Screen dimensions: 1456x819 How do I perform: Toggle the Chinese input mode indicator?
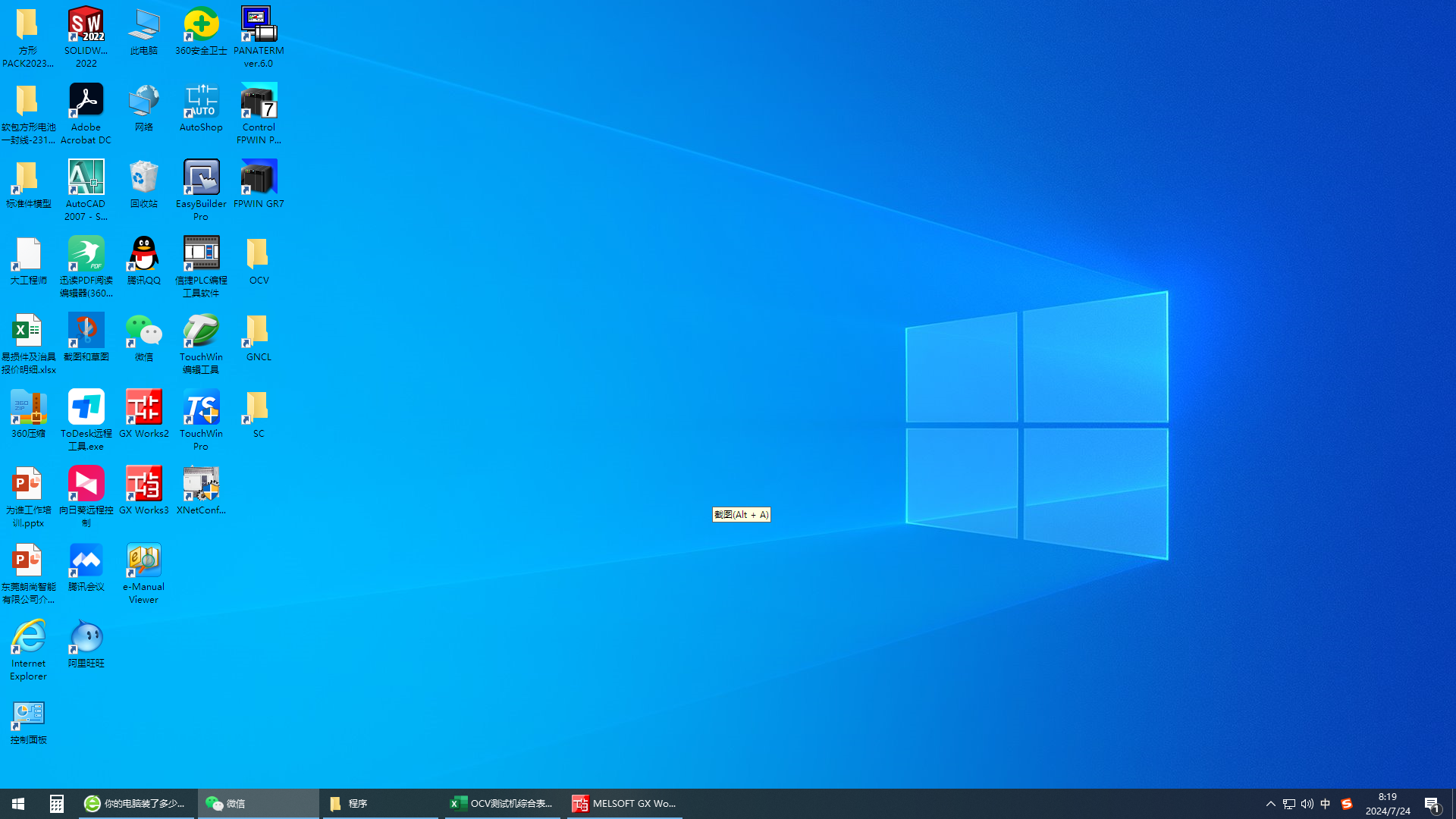click(x=1325, y=804)
